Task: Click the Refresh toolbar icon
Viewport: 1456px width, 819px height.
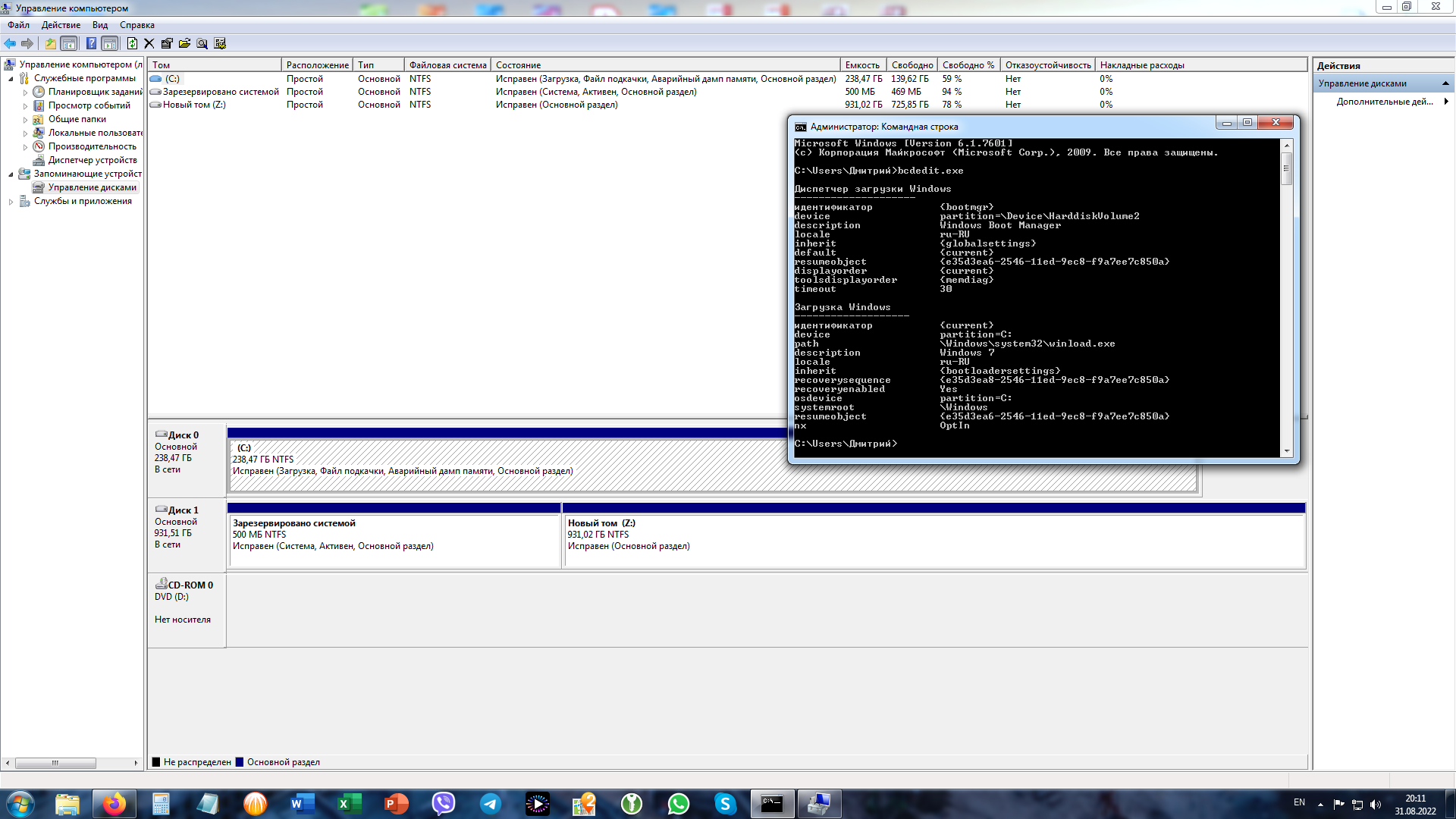Action: (132, 43)
